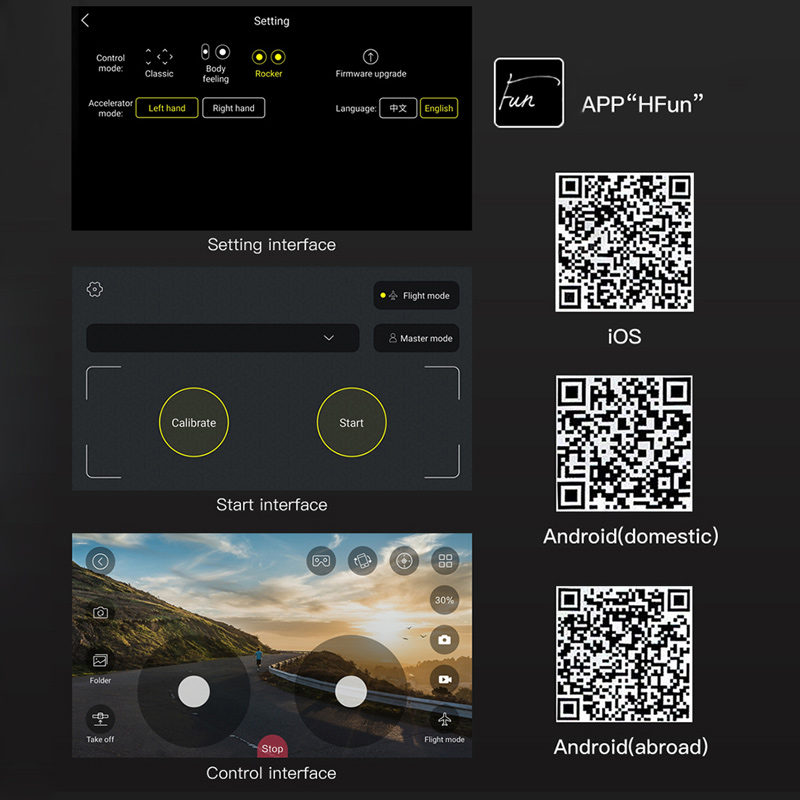Select Body feeling control mode

tap(215, 63)
